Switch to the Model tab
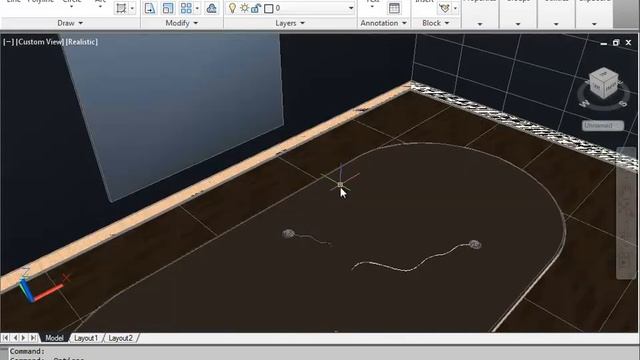The height and width of the screenshot is (360, 640). (54, 338)
